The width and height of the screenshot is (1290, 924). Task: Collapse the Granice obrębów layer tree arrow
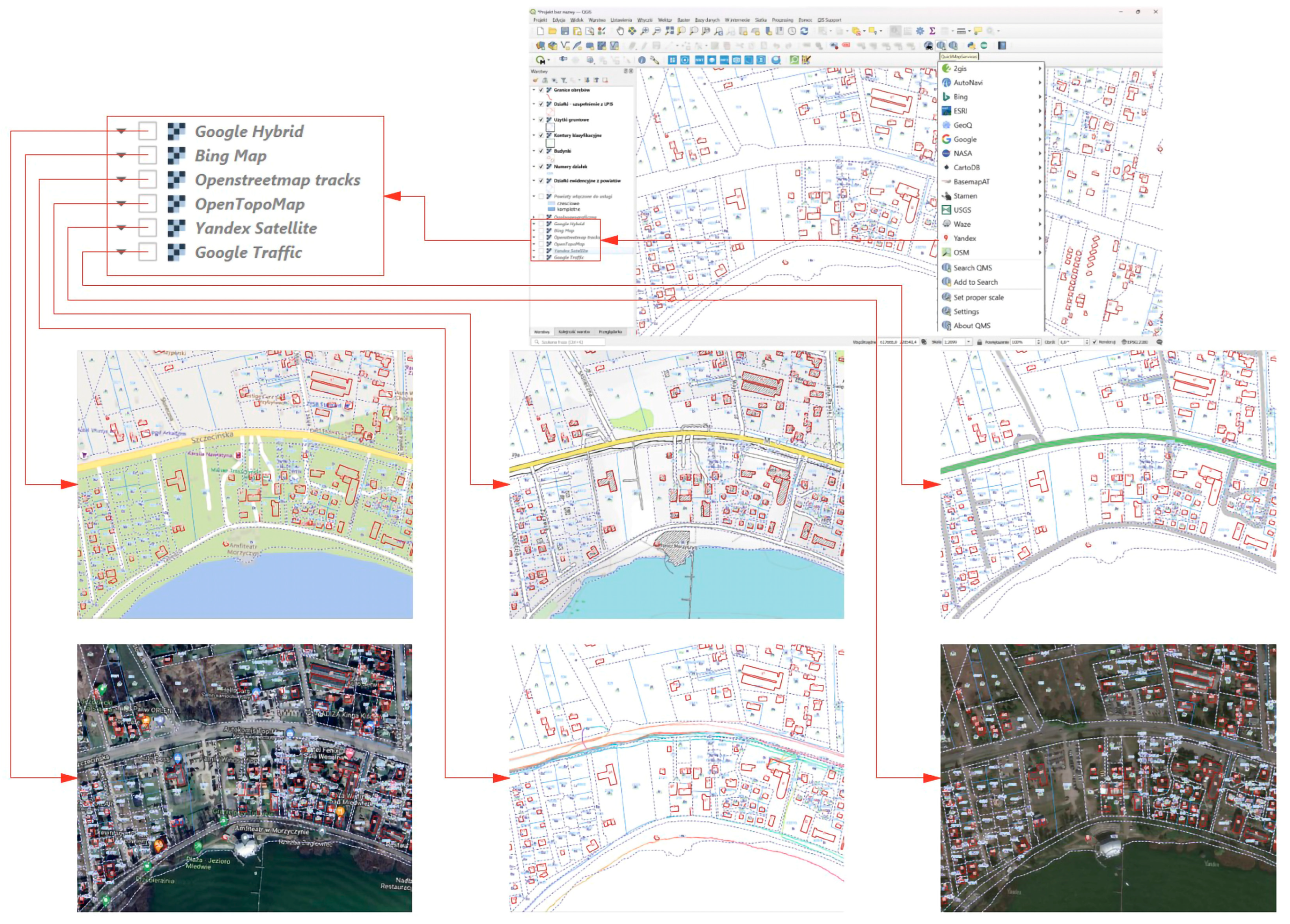[533, 90]
